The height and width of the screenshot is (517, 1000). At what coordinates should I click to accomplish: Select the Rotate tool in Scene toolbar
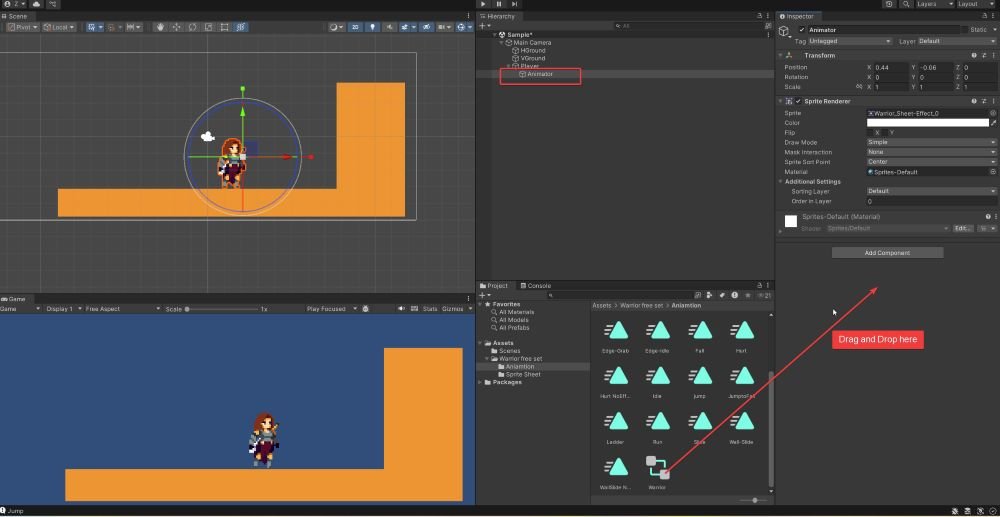(x=192, y=27)
